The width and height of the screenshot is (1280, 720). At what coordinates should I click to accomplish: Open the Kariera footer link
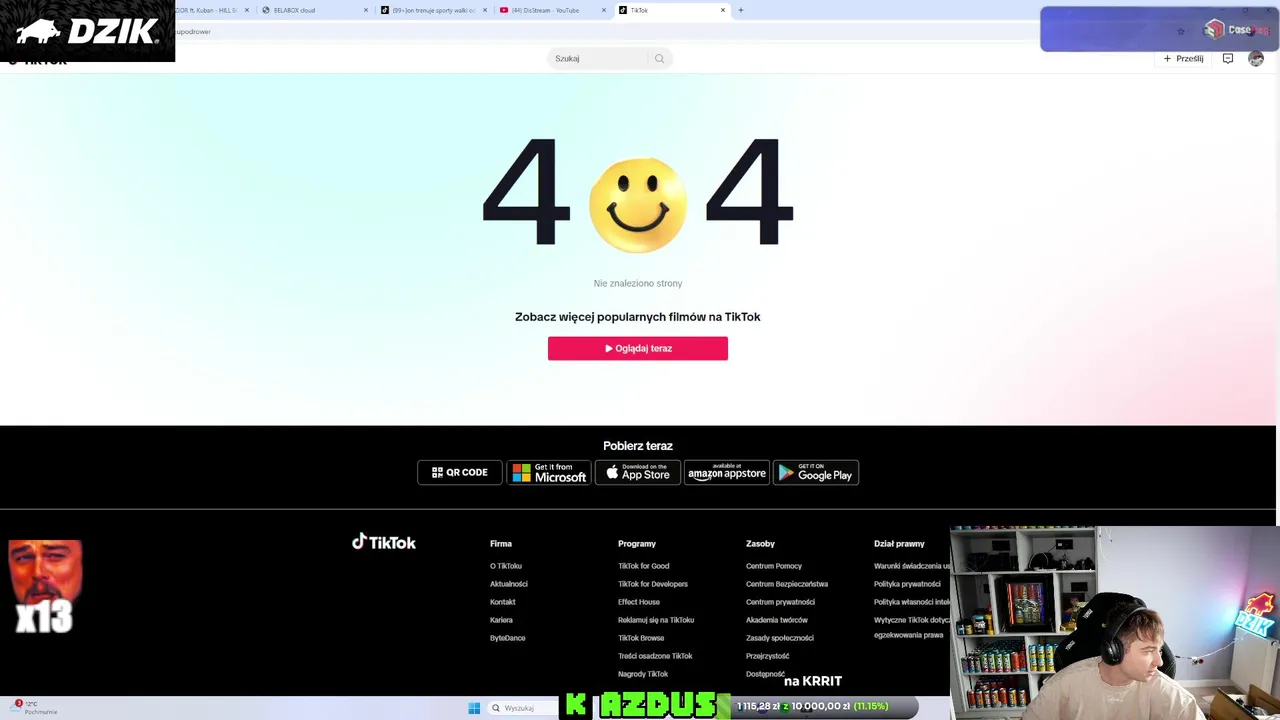(501, 620)
